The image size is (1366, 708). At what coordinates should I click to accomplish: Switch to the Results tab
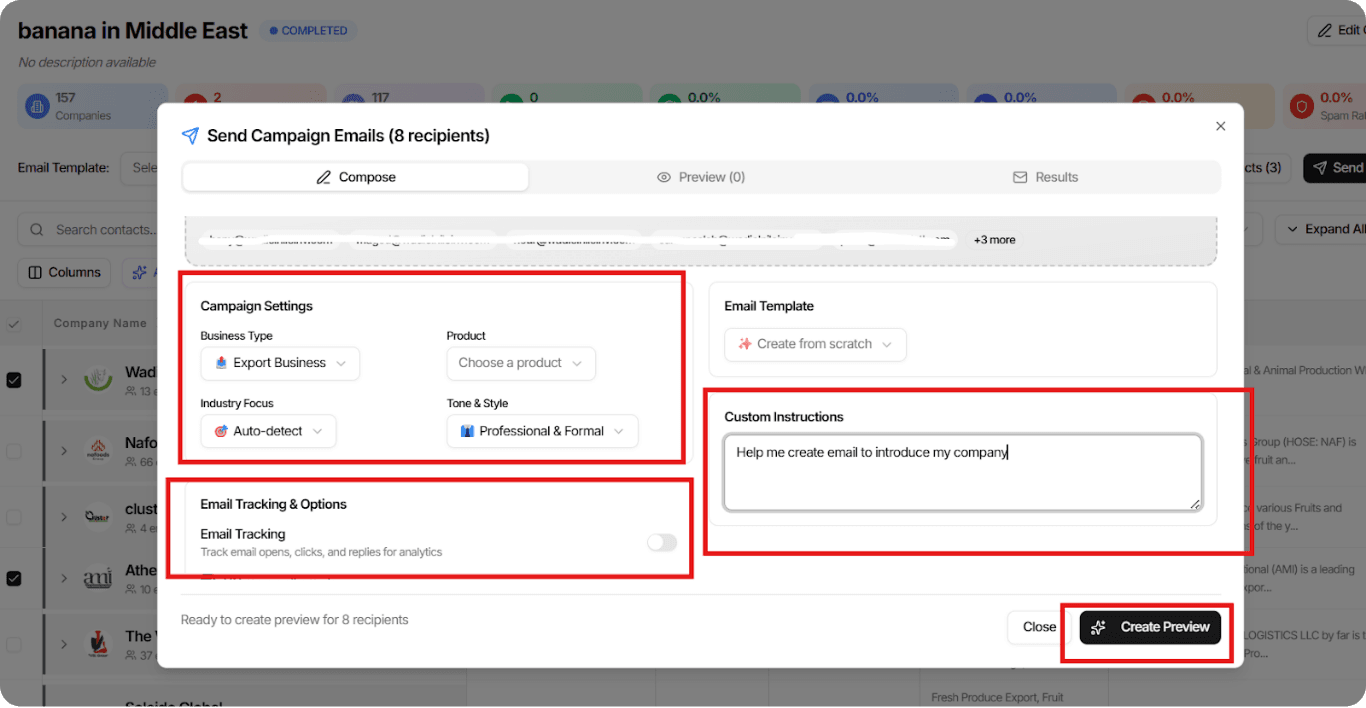click(x=1046, y=177)
